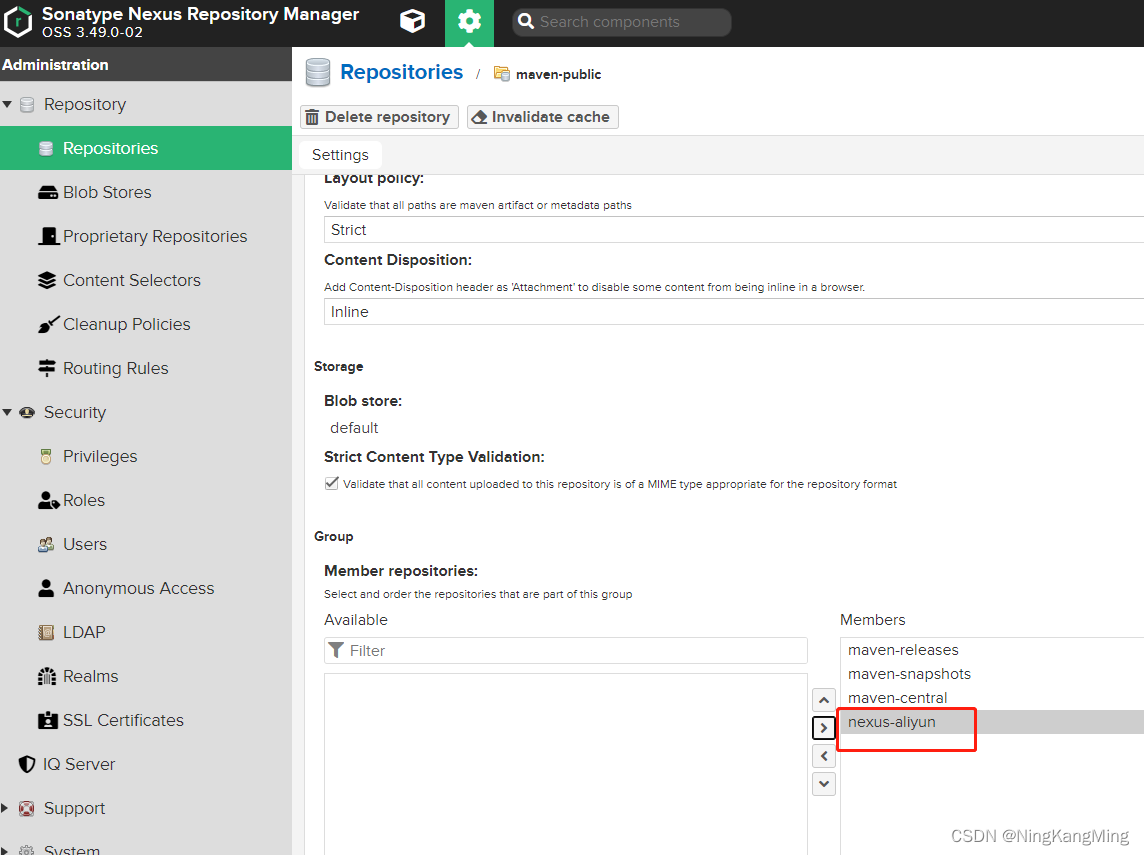The image size is (1144, 855).
Task: Click the Support lifebuoy icon
Action: (27, 808)
